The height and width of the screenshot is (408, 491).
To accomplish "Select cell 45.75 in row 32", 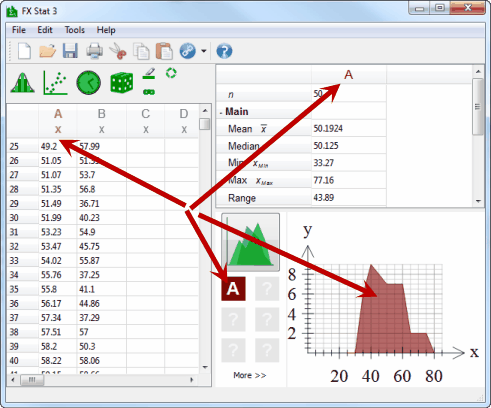I will [102, 246].
